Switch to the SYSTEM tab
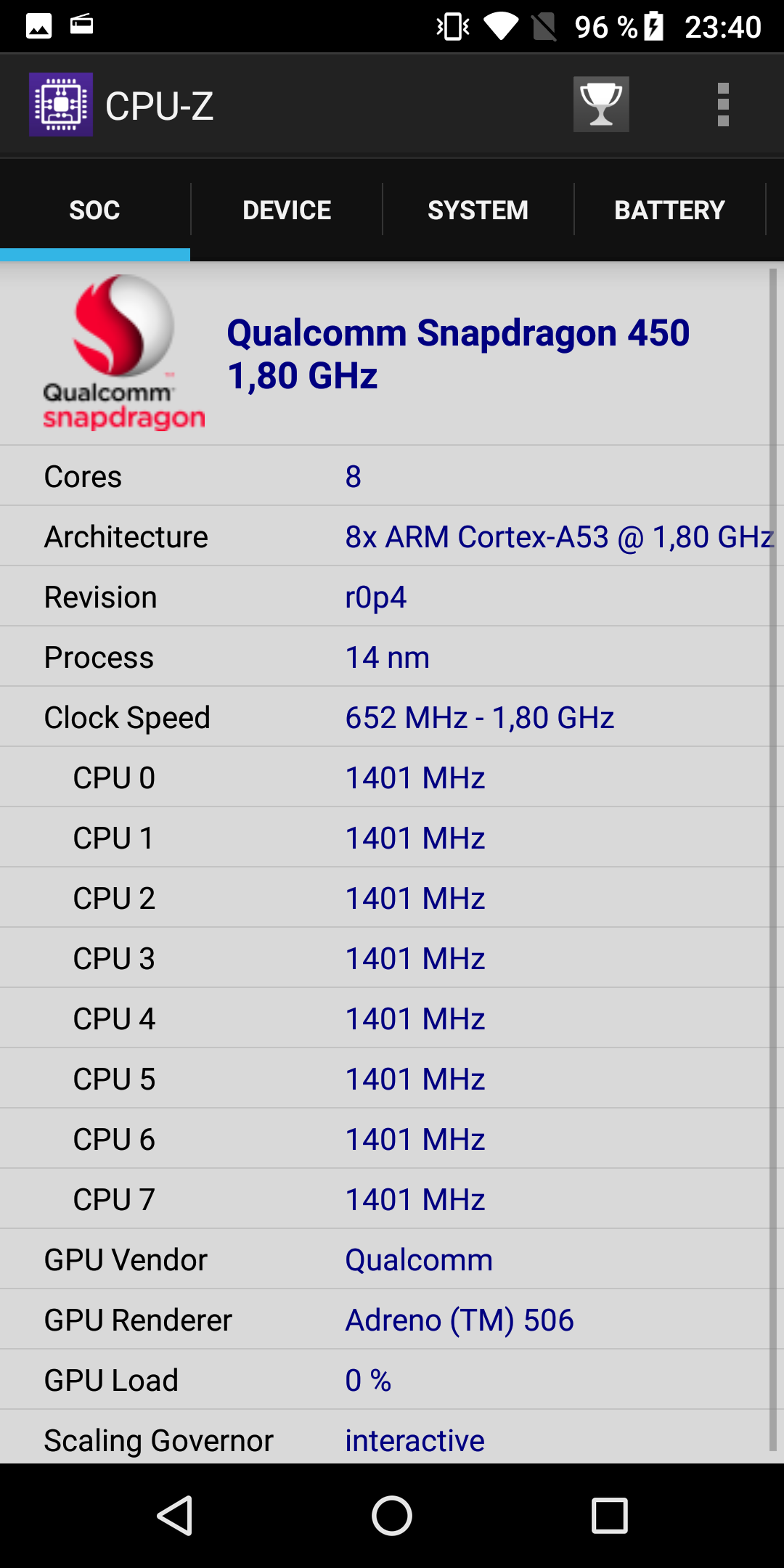The width and height of the screenshot is (784, 1568). (x=478, y=210)
